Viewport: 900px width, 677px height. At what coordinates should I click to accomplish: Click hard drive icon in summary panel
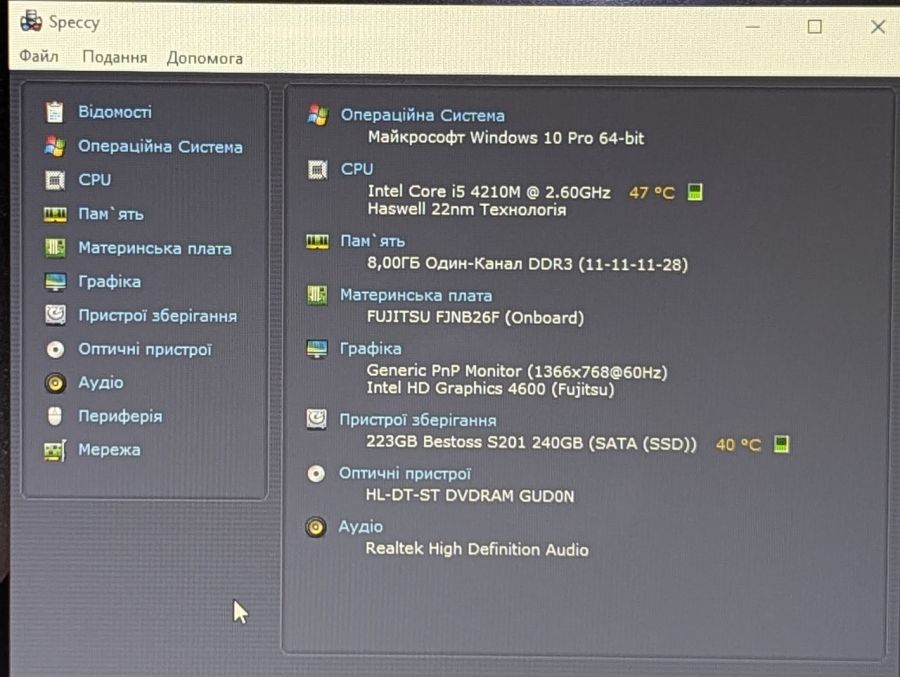[x=316, y=420]
